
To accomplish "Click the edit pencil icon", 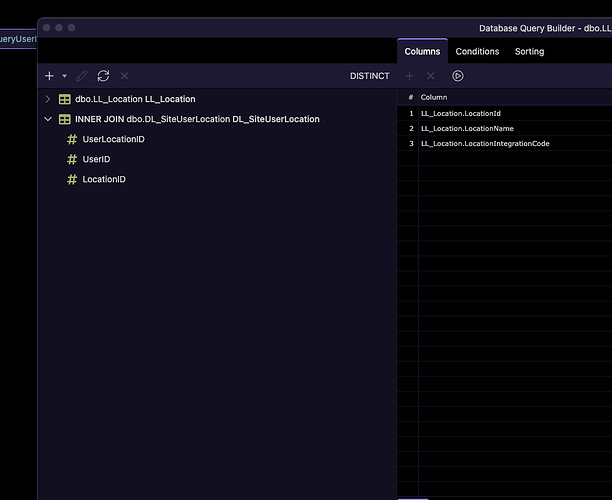I will [x=82, y=76].
